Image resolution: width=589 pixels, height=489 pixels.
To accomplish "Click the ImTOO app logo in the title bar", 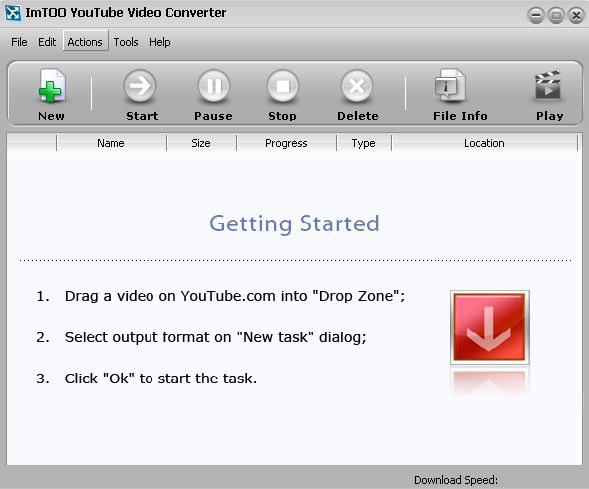I will pyautogui.click(x=13, y=13).
